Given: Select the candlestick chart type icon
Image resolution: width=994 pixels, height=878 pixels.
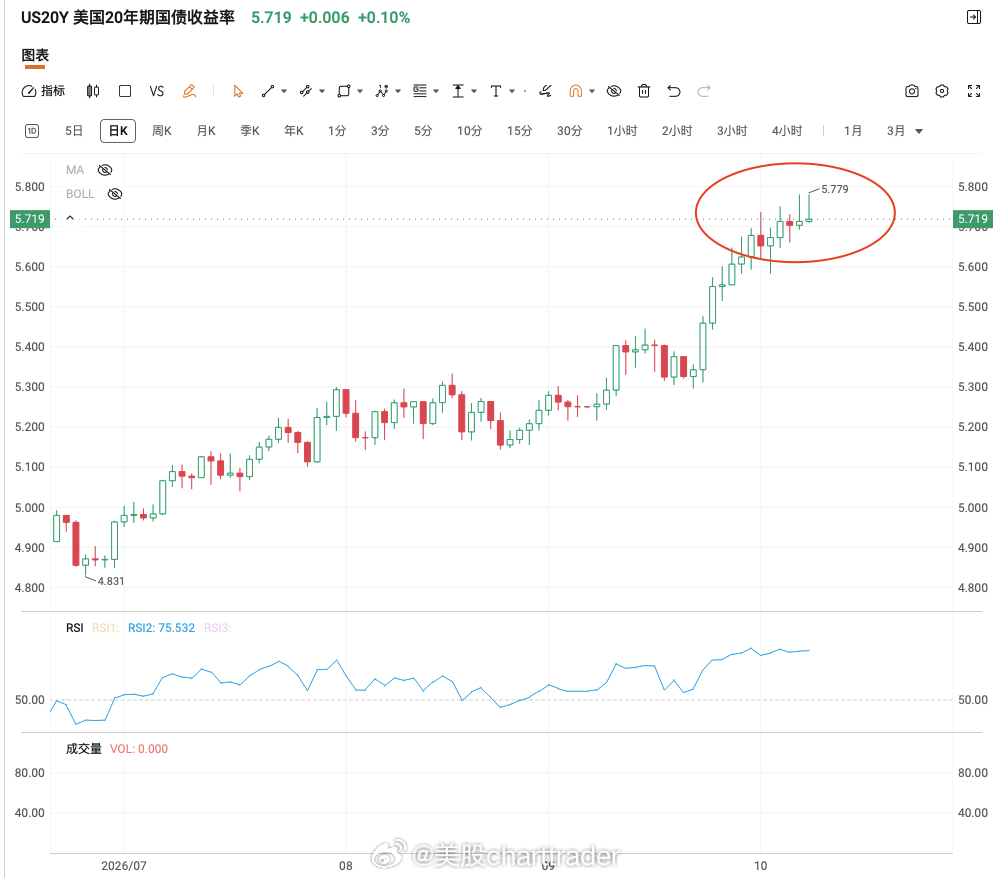Looking at the screenshot, I should pyautogui.click(x=93, y=91).
